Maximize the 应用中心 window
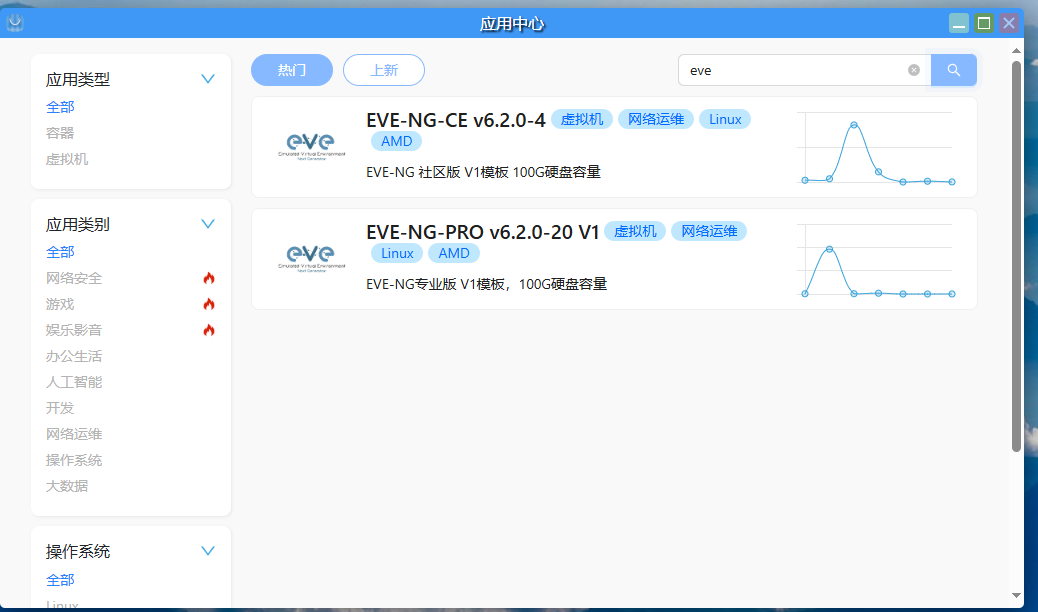The image size is (1038, 612). click(x=984, y=23)
